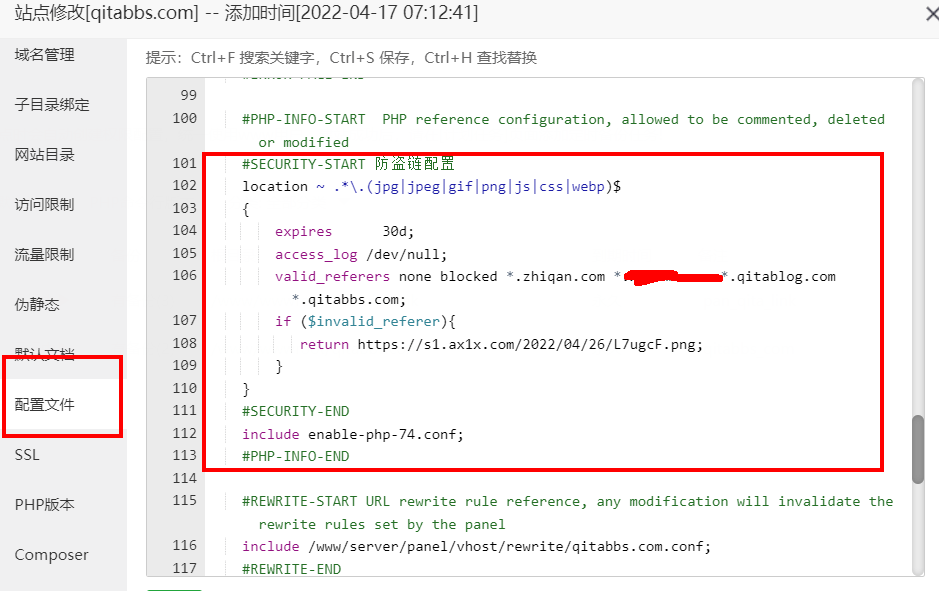Go to 流量限制 tab
The height and width of the screenshot is (591, 939).
pyautogui.click(x=45, y=255)
